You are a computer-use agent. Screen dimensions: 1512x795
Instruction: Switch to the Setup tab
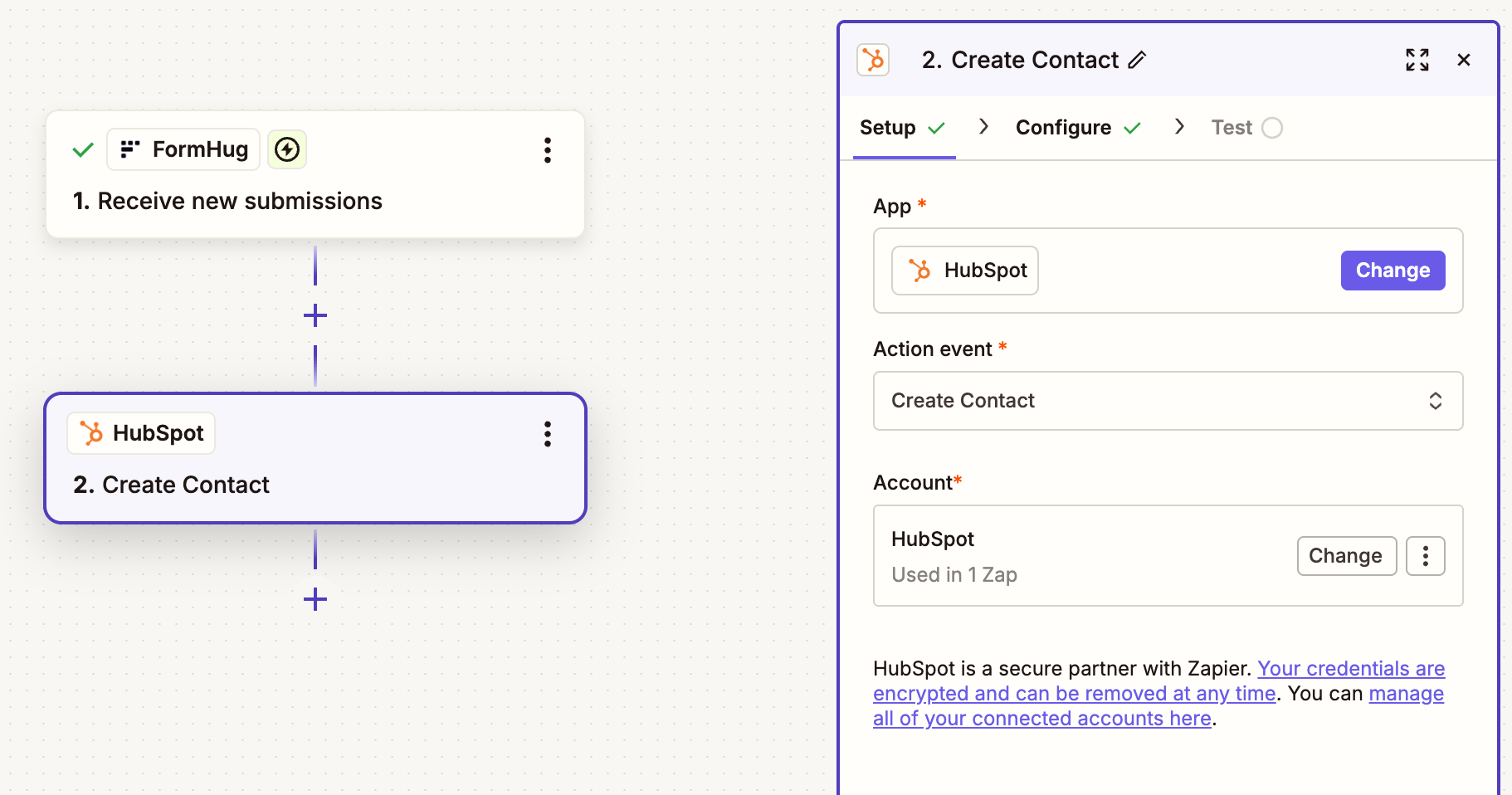click(904, 128)
